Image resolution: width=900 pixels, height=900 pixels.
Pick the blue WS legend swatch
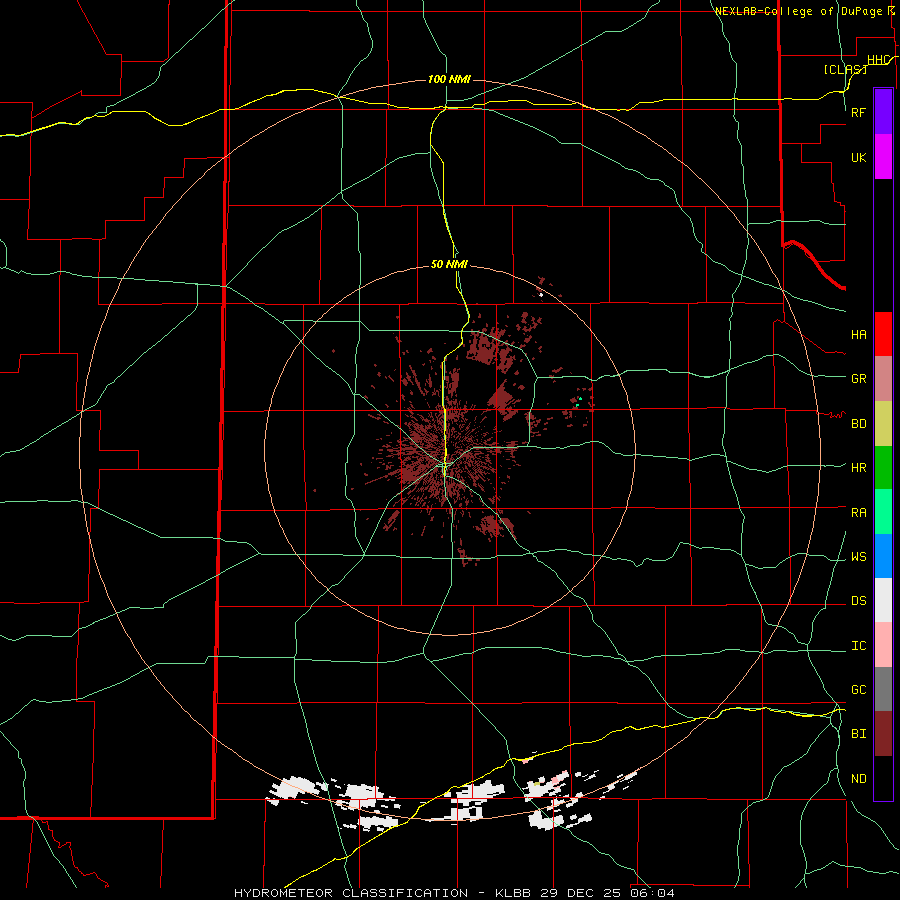tap(883, 556)
